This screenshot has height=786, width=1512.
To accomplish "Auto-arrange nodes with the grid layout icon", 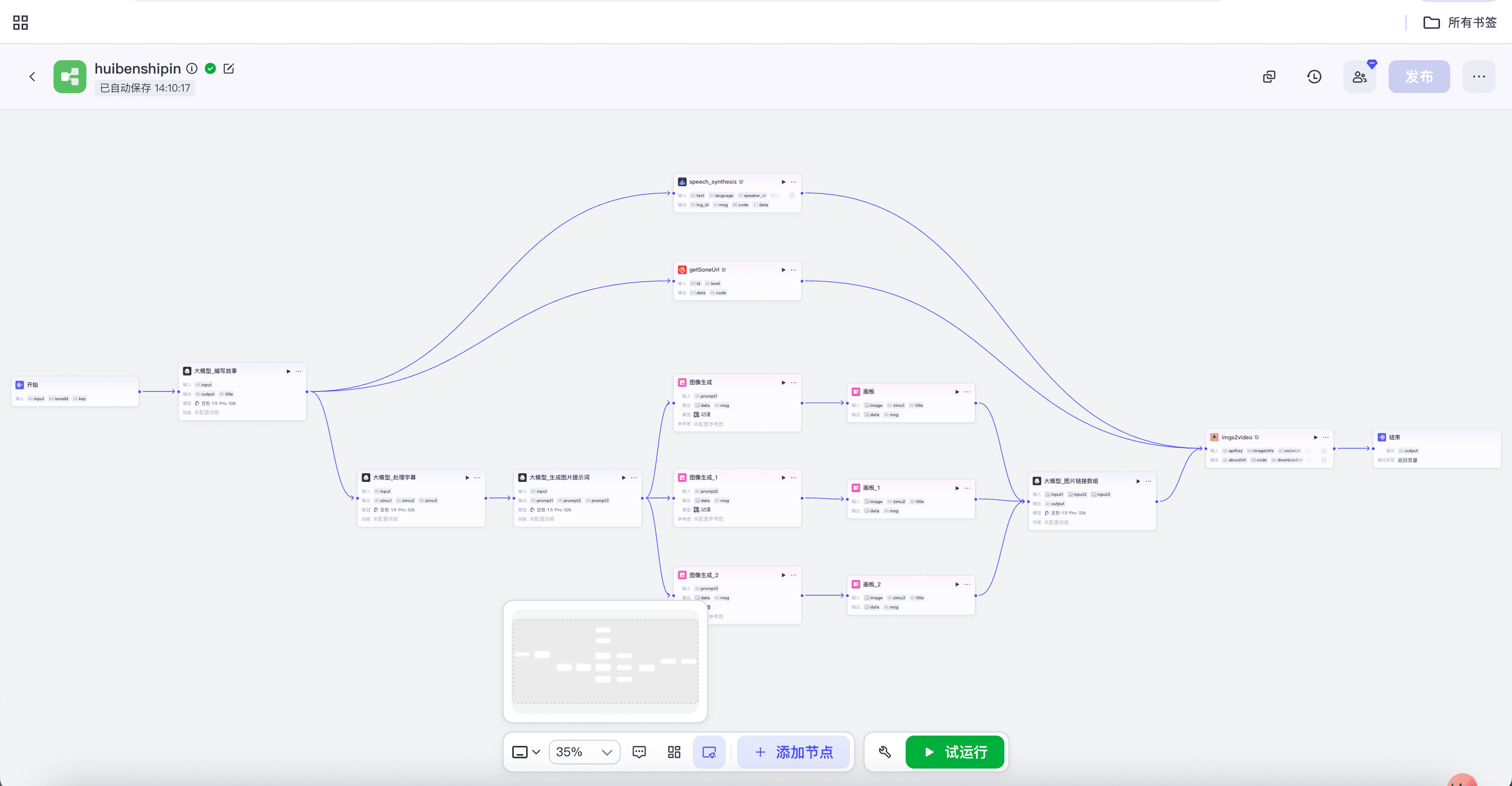I will click(x=674, y=752).
